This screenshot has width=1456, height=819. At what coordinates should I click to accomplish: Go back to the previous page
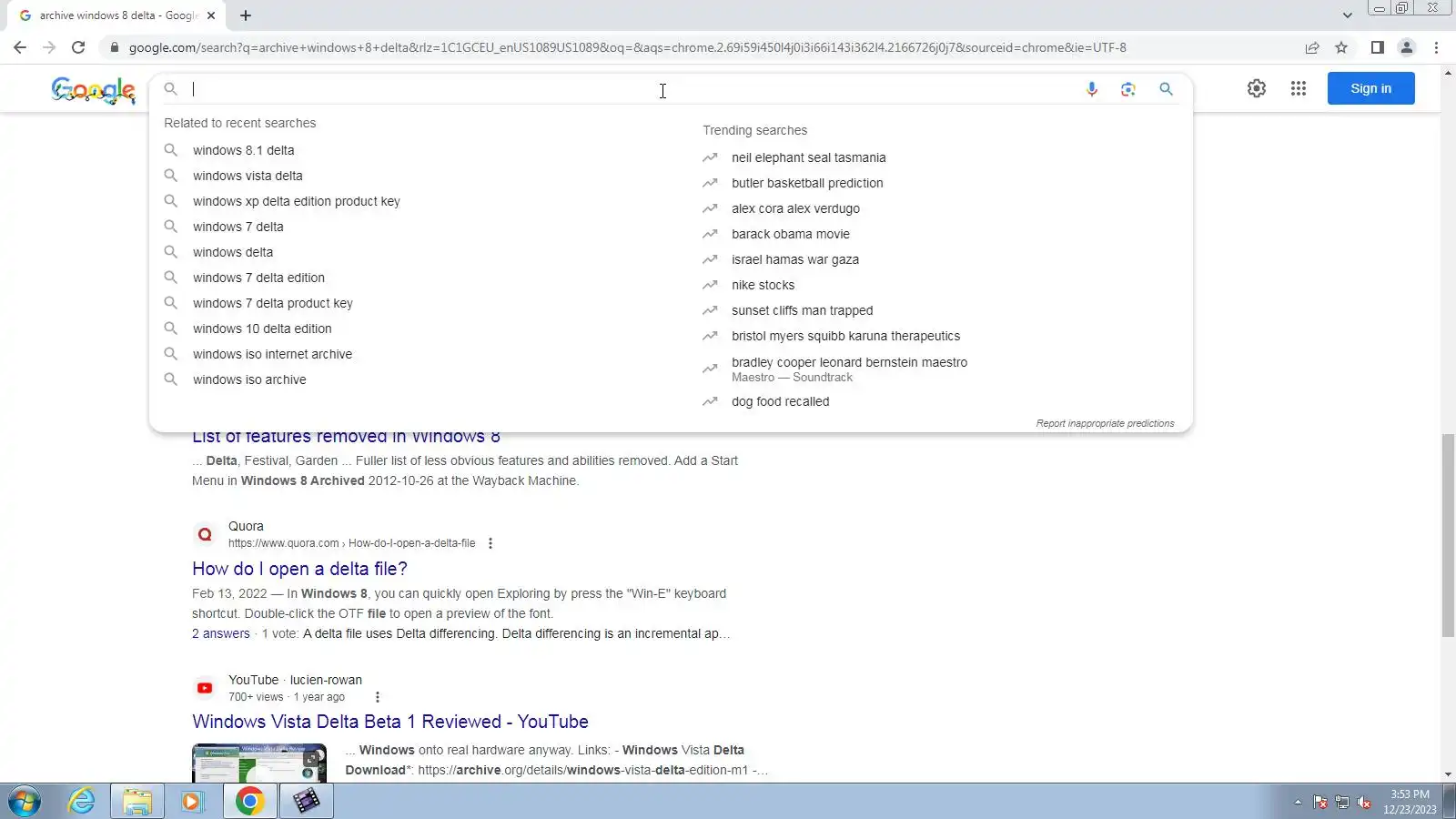(x=20, y=47)
